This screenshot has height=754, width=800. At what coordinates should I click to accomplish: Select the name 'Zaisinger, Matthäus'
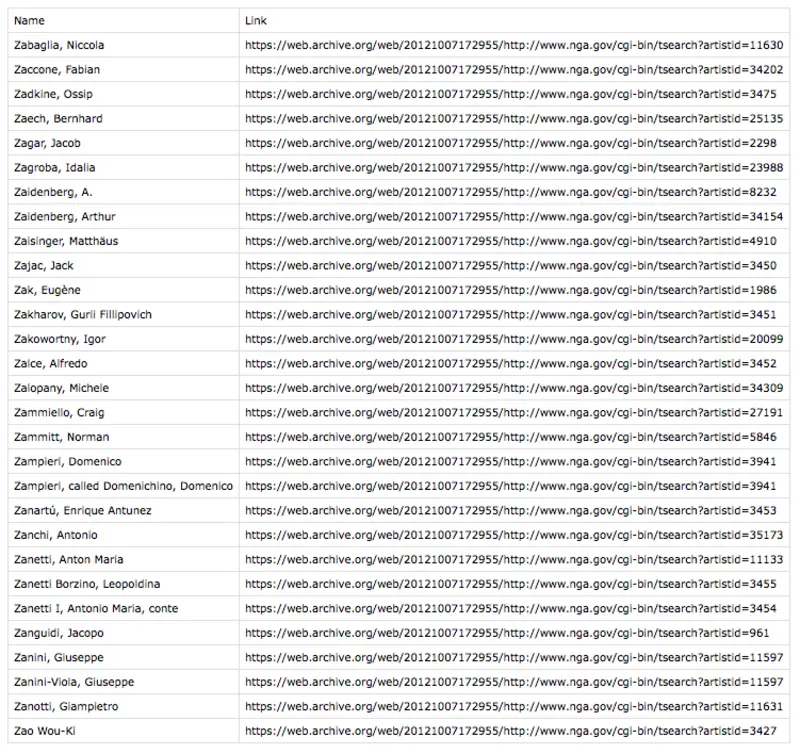pyautogui.click(x=66, y=241)
